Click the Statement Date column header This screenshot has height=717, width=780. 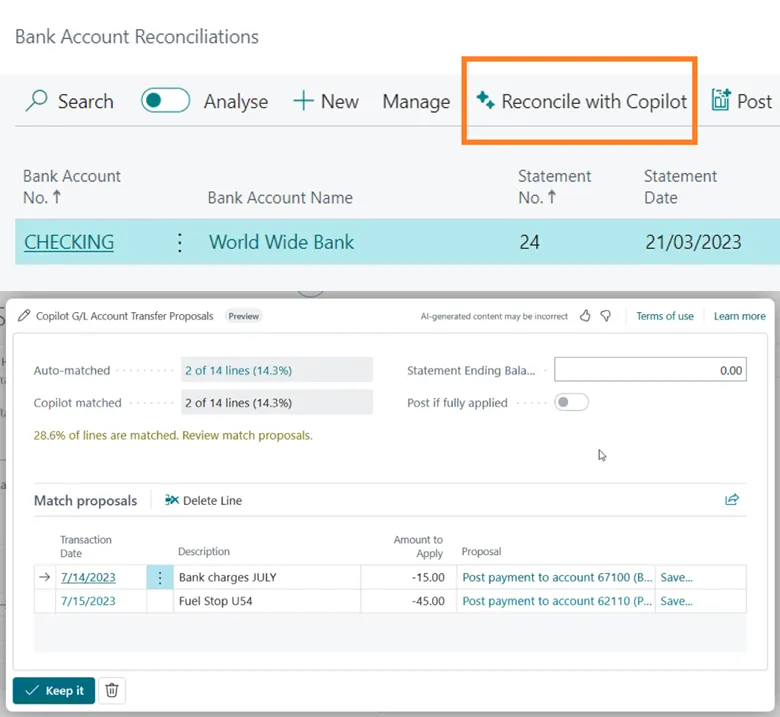[680, 187]
